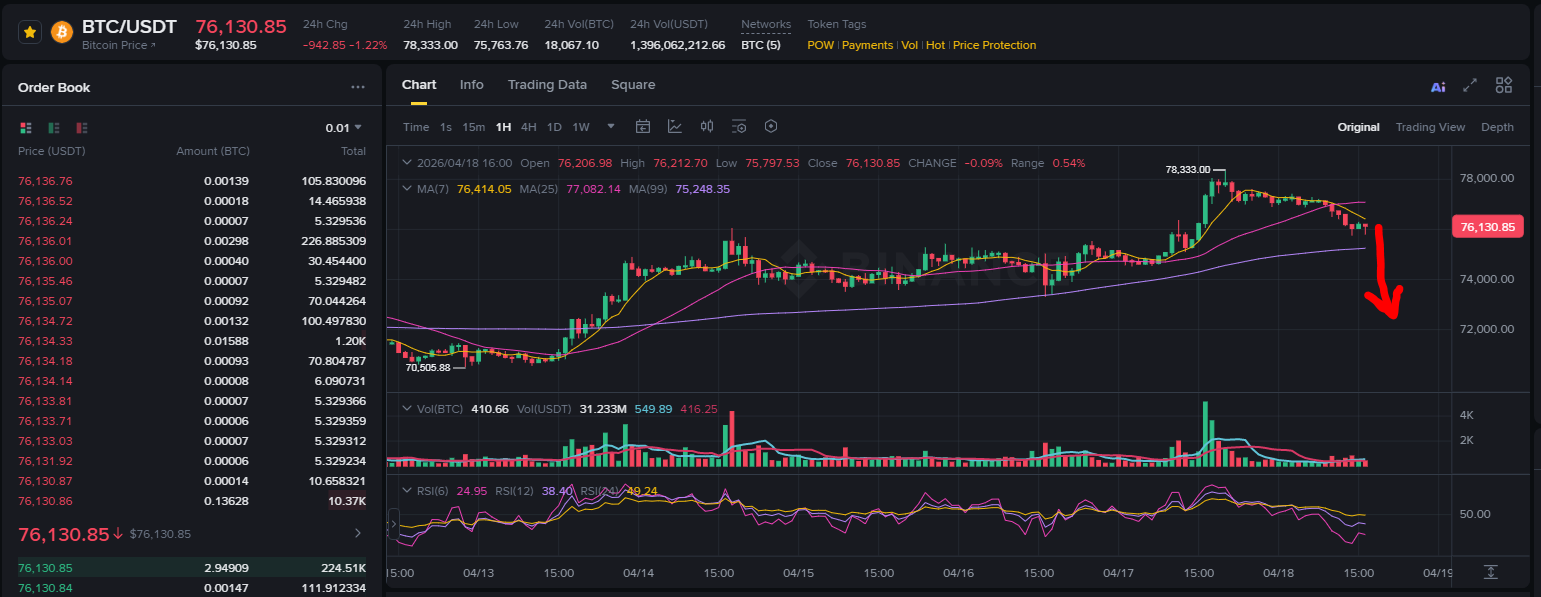Open the hexagon chart settings icon
The width and height of the screenshot is (1541, 597).
(x=771, y=127)
